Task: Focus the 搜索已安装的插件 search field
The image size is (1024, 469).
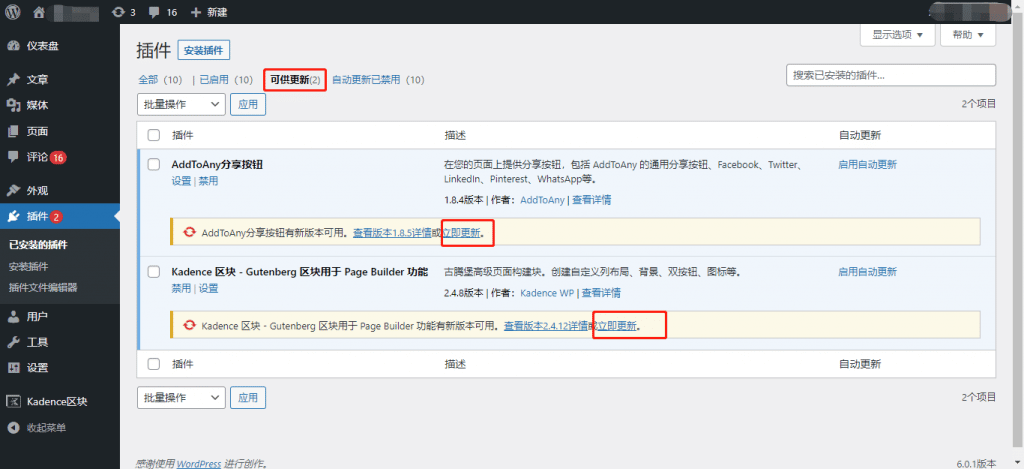Action: 891,75
